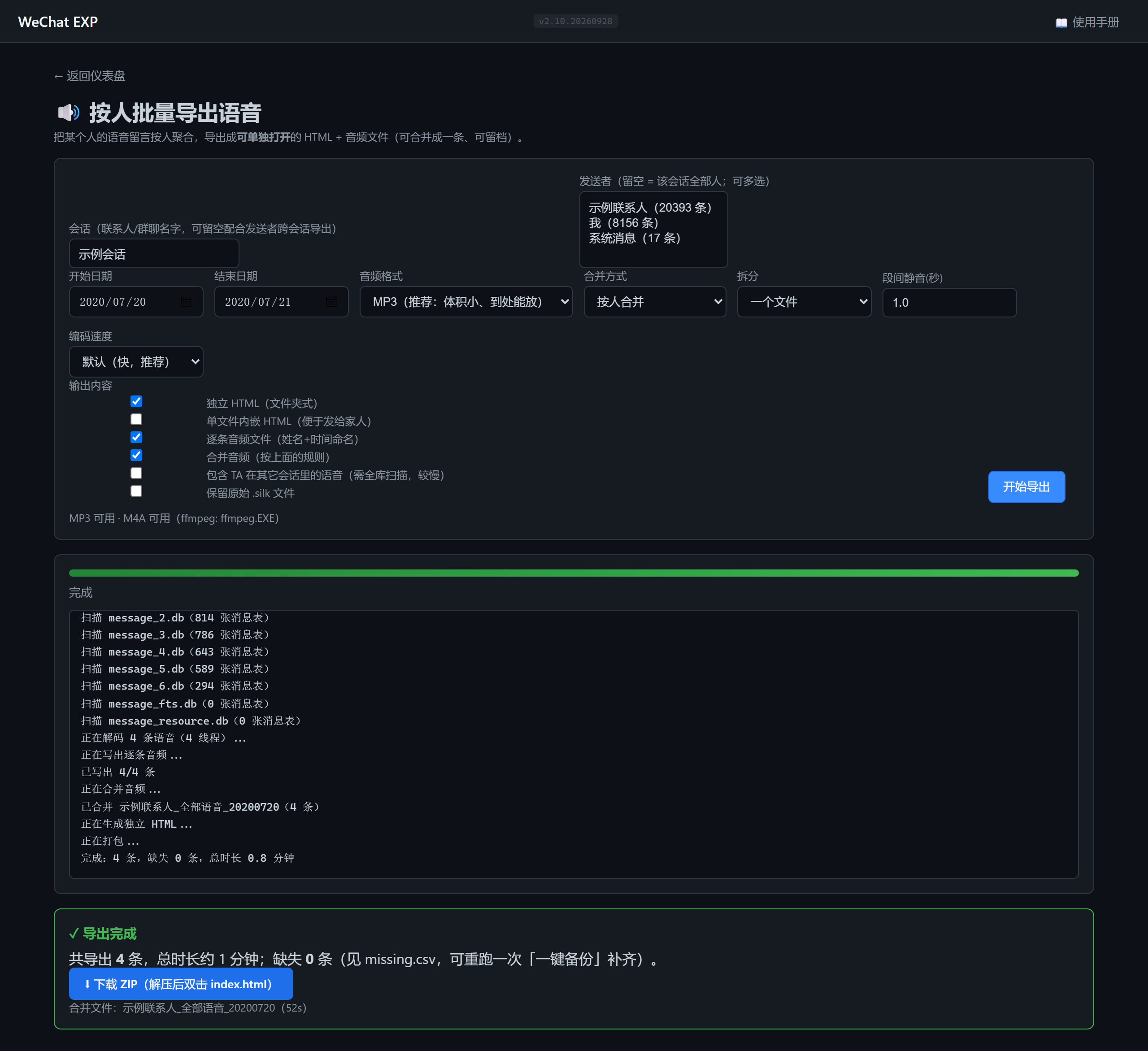Click the 结束日期 date field
The width and height of the screenshot is (1148, 1051).
coord(281,302)
